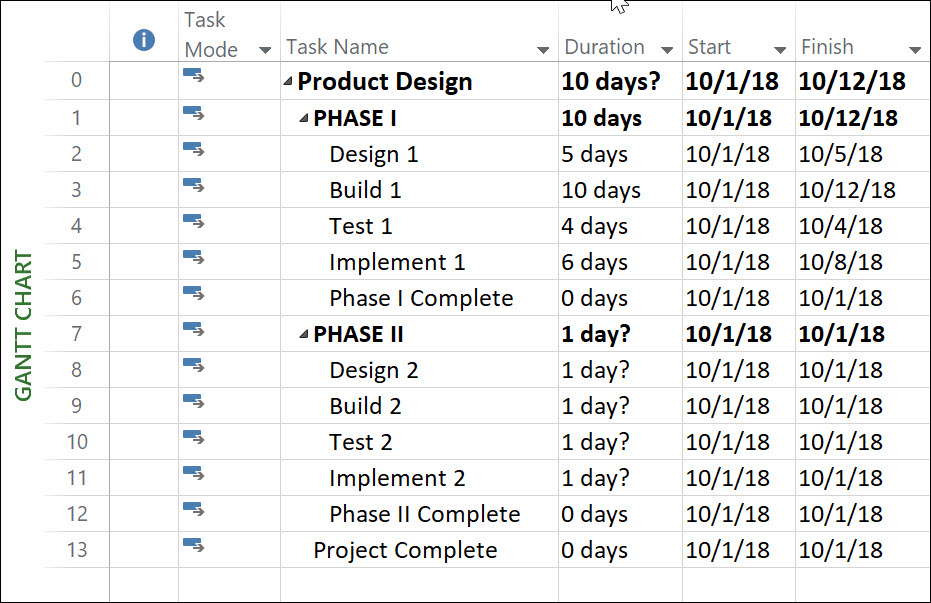This screenshot has width=931, height=603.
Task: Click the GANTT CHART vertical view label
Action: click(x=23, y=325)
